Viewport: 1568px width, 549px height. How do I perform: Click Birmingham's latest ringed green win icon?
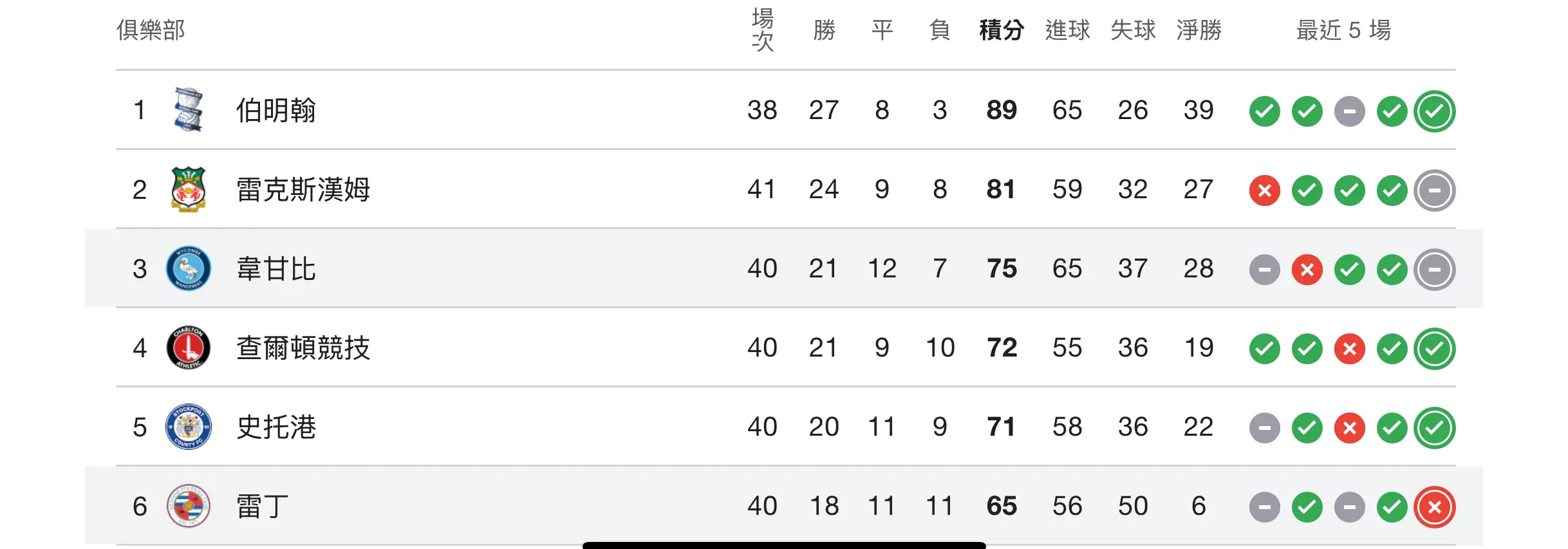(x=1434, y=111)
